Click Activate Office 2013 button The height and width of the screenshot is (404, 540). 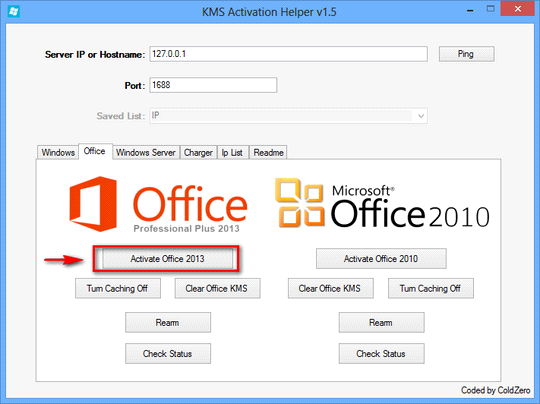tap(167, 259)
